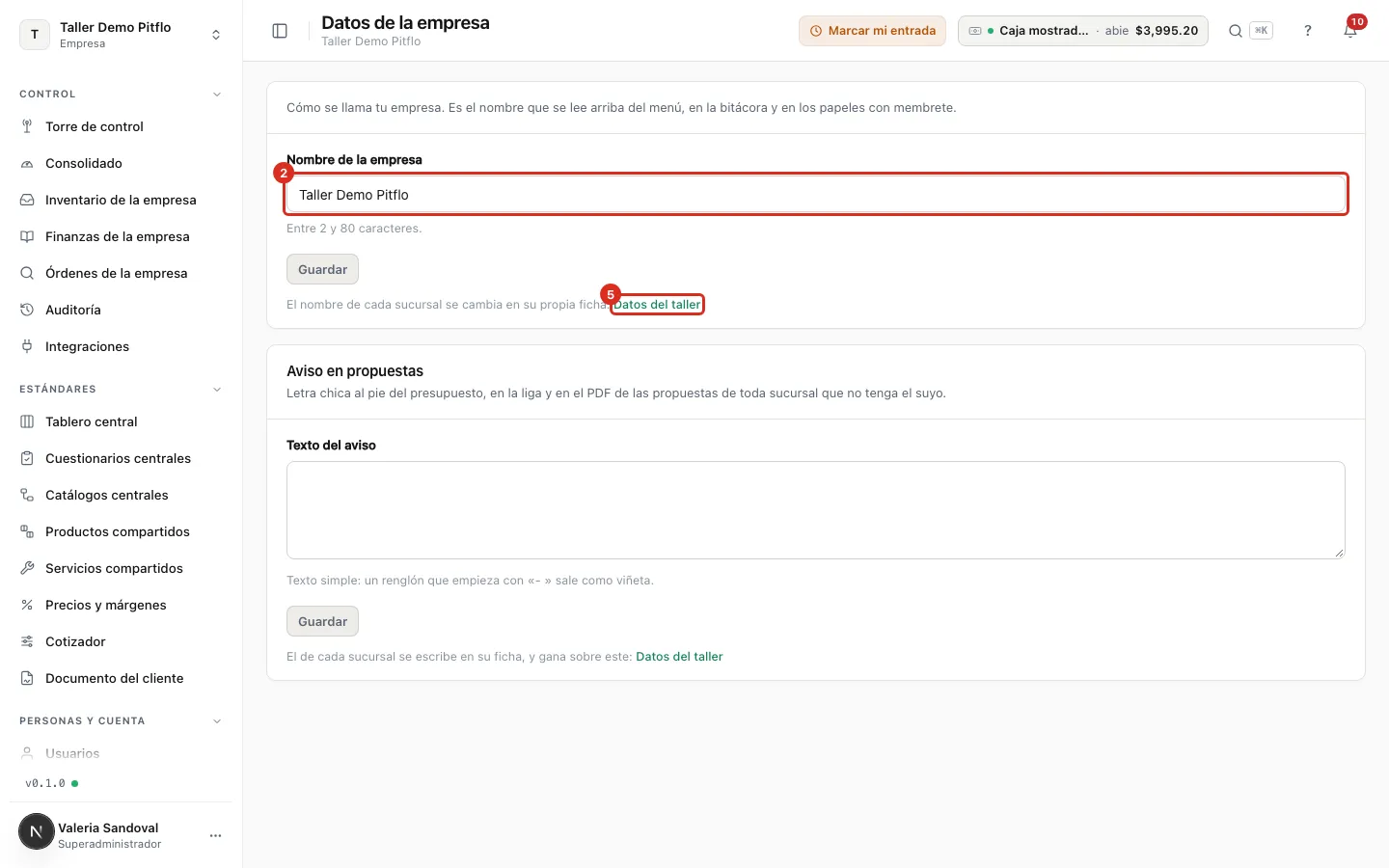Click the v0.1.0 version label

45,783
